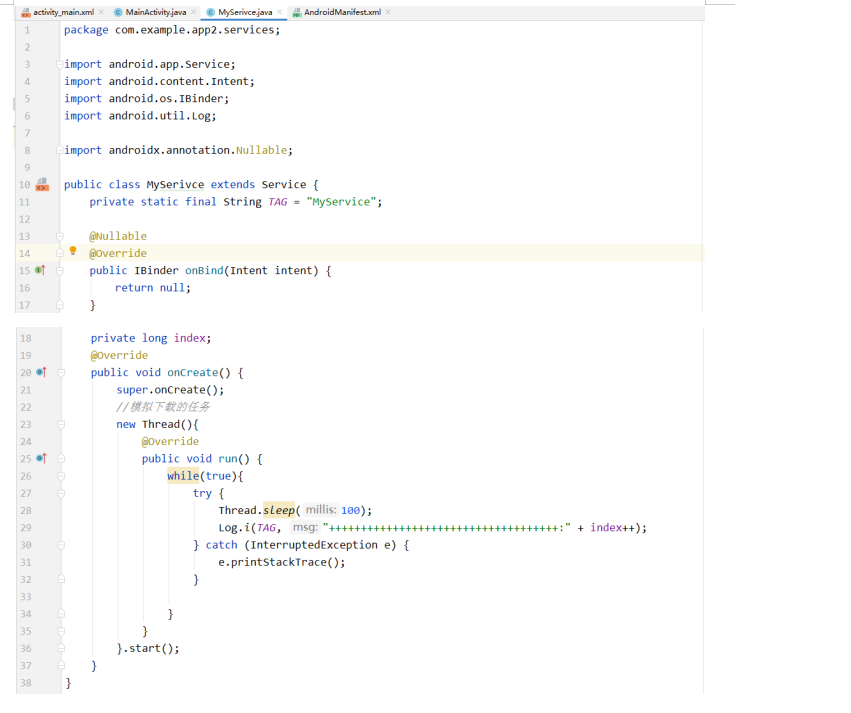Click the 'return null;' statement

tap(153, 288)
